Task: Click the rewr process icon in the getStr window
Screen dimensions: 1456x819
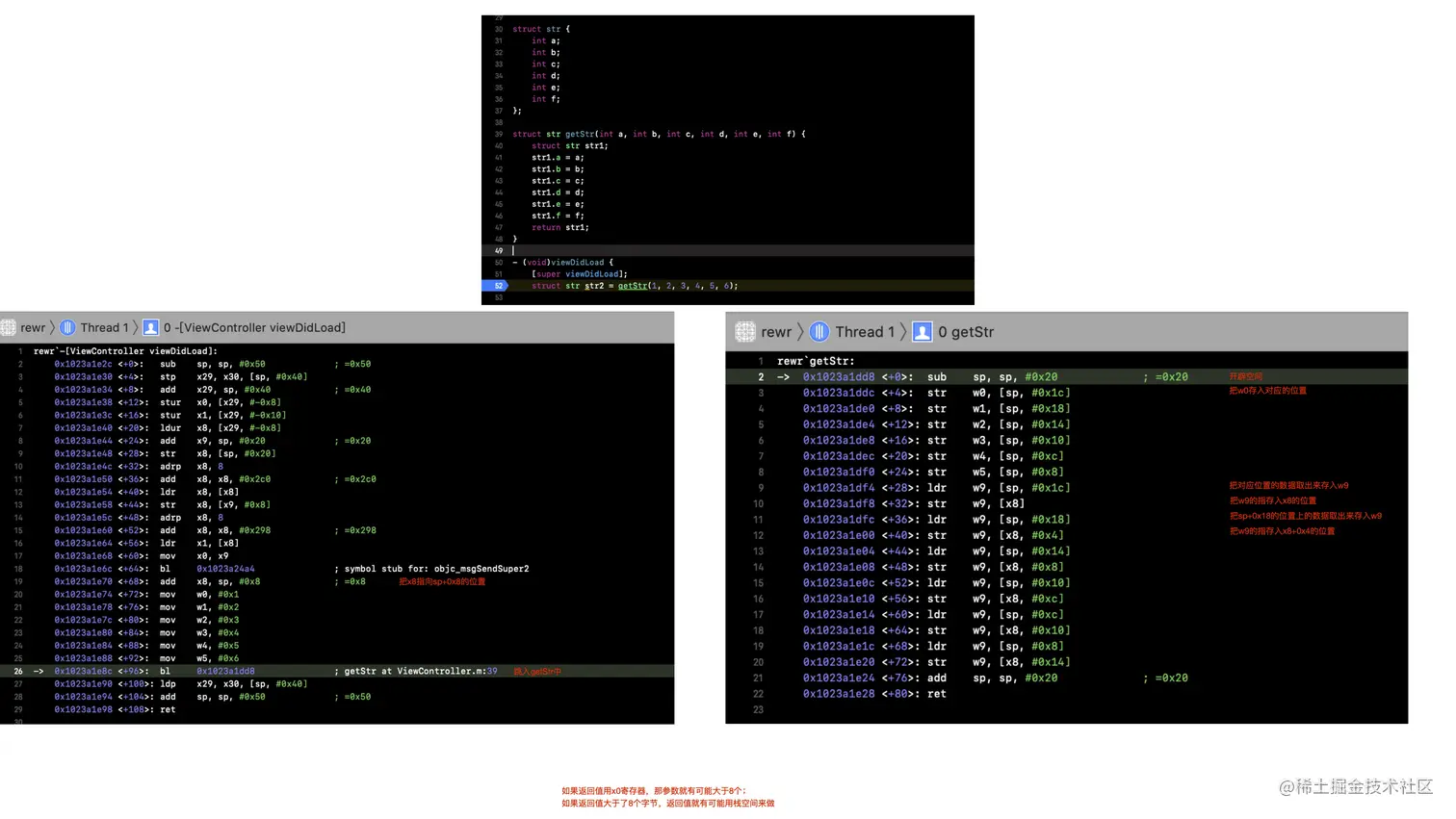Action: 744,332
